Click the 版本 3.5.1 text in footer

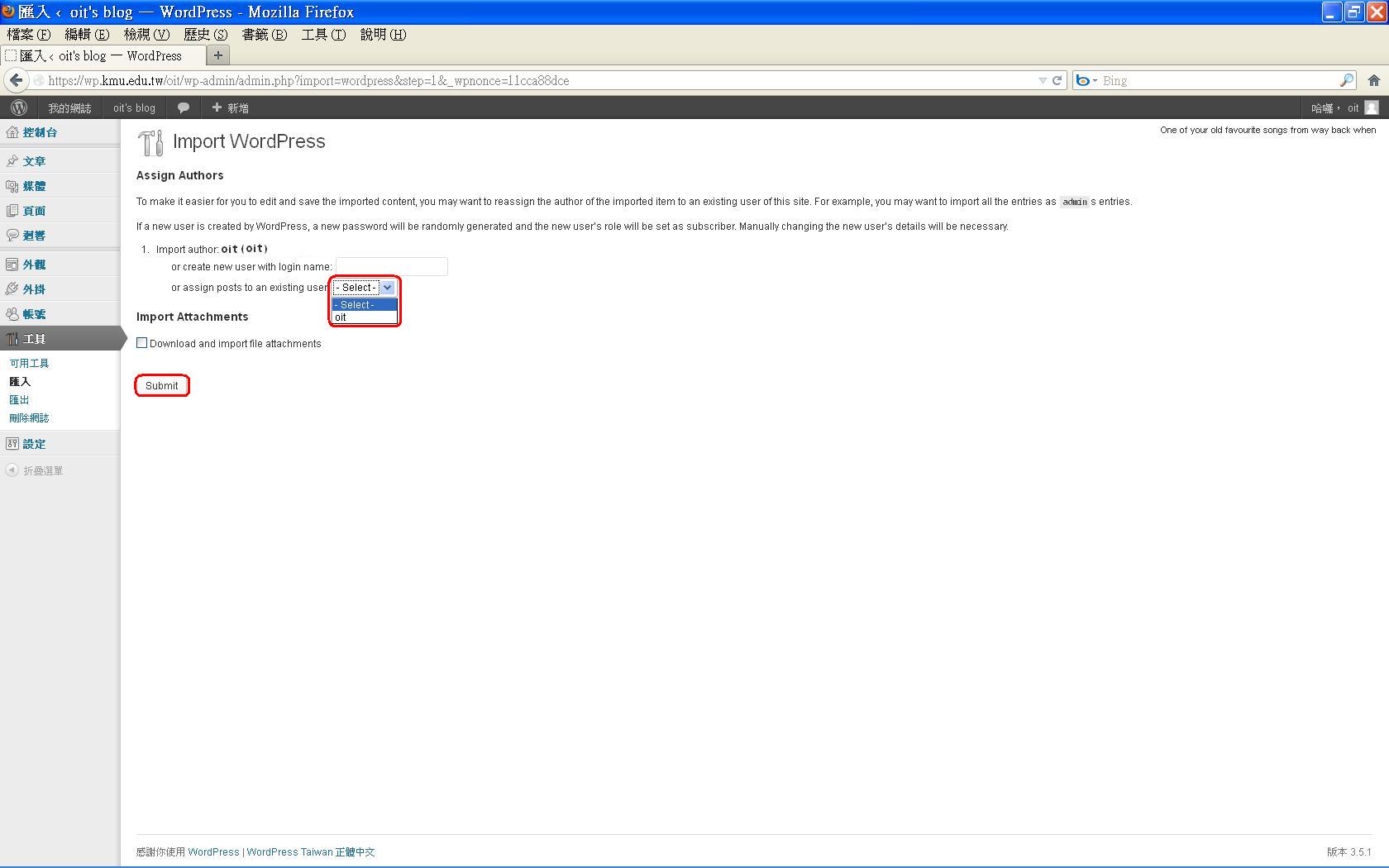[x=1349, y=852]
